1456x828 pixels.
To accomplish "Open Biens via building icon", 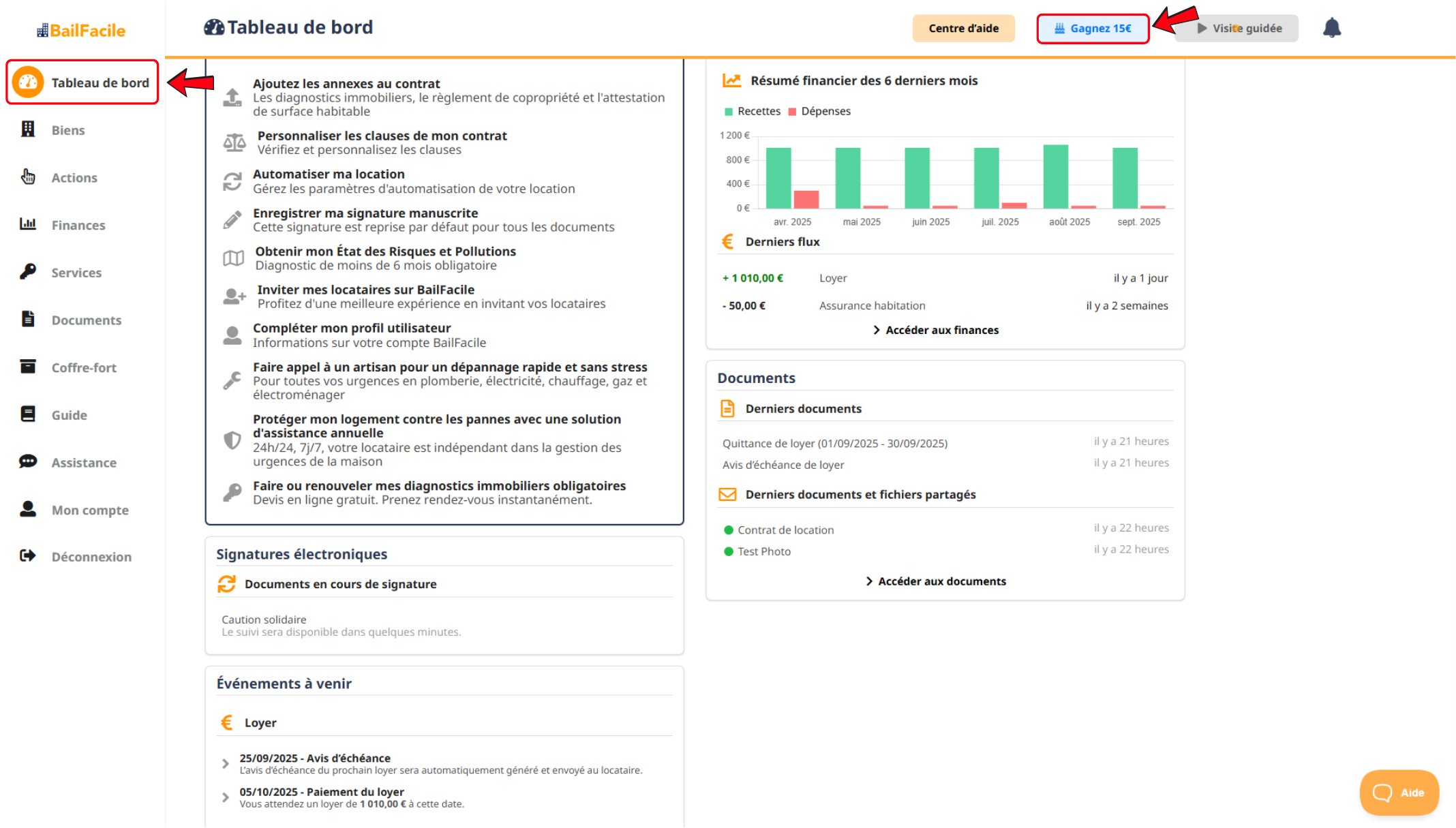I will 28,129.
